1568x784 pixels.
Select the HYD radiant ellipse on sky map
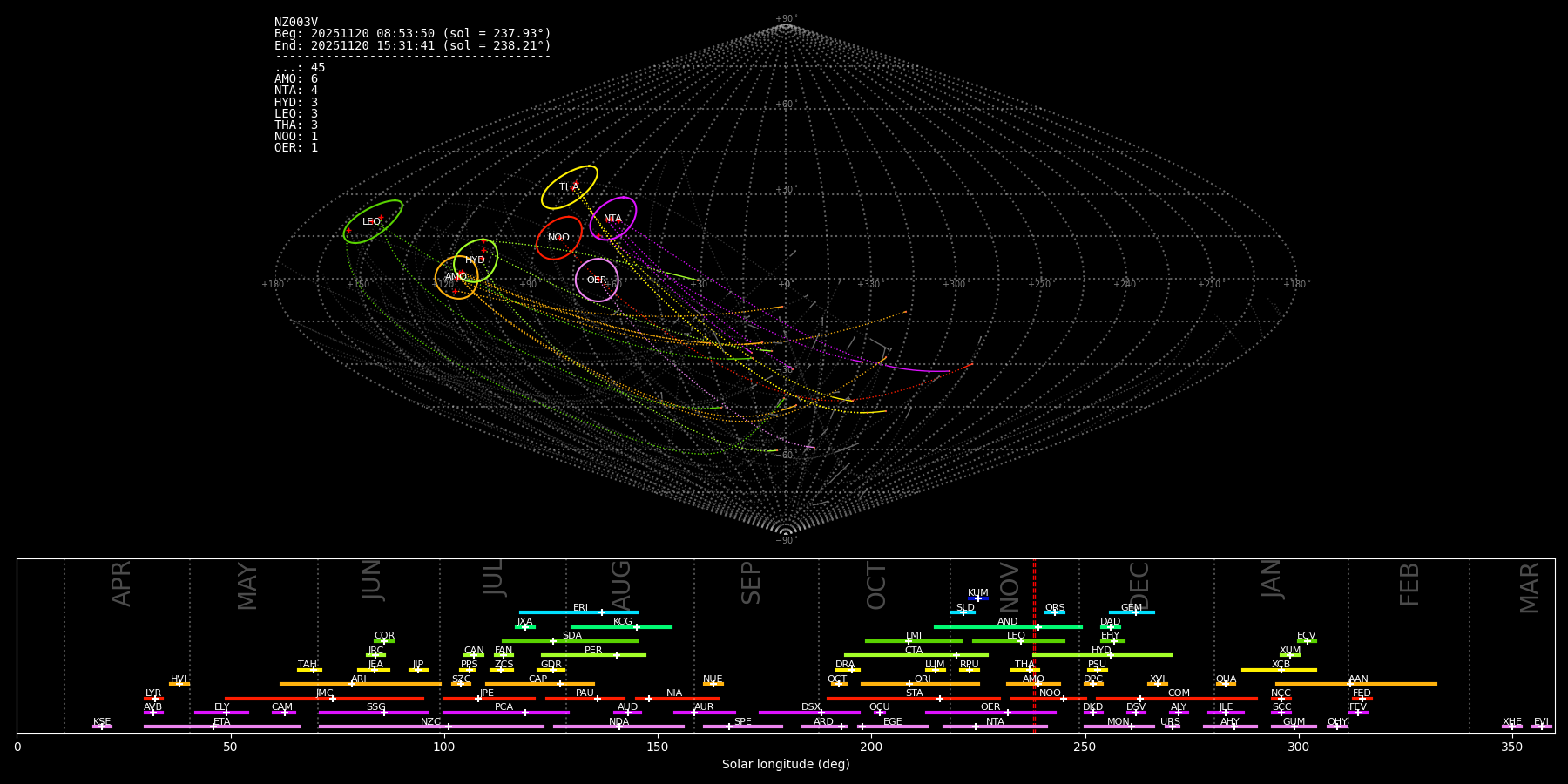pos(476,260)
